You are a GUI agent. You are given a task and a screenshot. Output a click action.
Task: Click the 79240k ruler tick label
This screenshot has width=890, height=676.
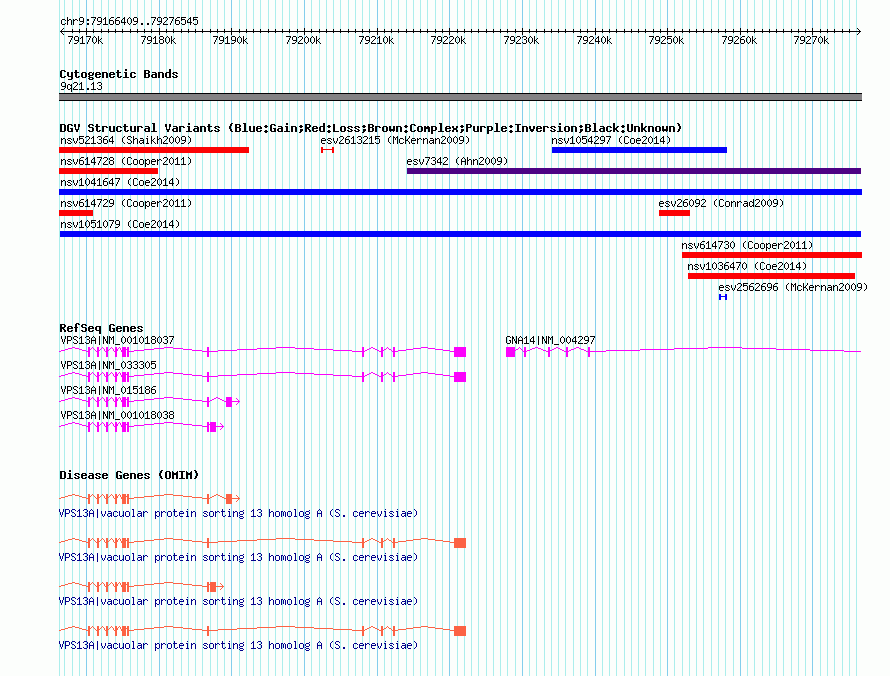(x=594, y=40)
